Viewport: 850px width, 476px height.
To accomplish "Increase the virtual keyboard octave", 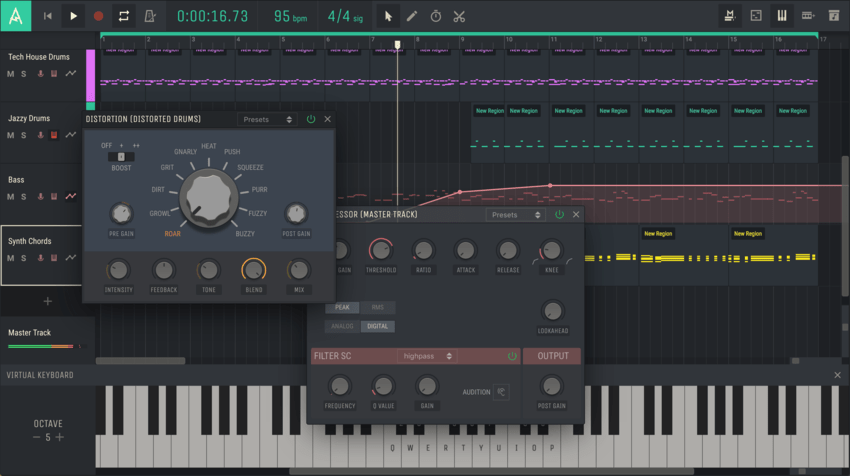I will tap(60, 437).
